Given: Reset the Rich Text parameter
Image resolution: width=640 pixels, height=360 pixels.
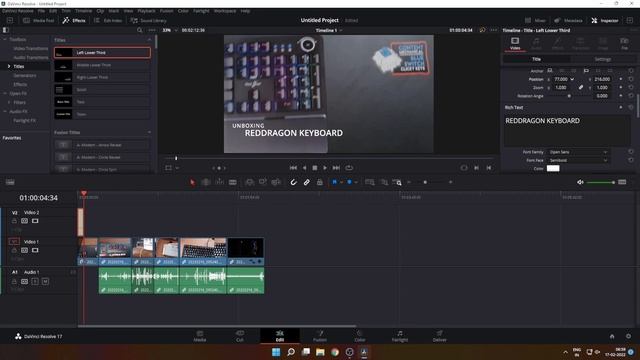Looking at the screenshot, I should click(x=631, y=107).
